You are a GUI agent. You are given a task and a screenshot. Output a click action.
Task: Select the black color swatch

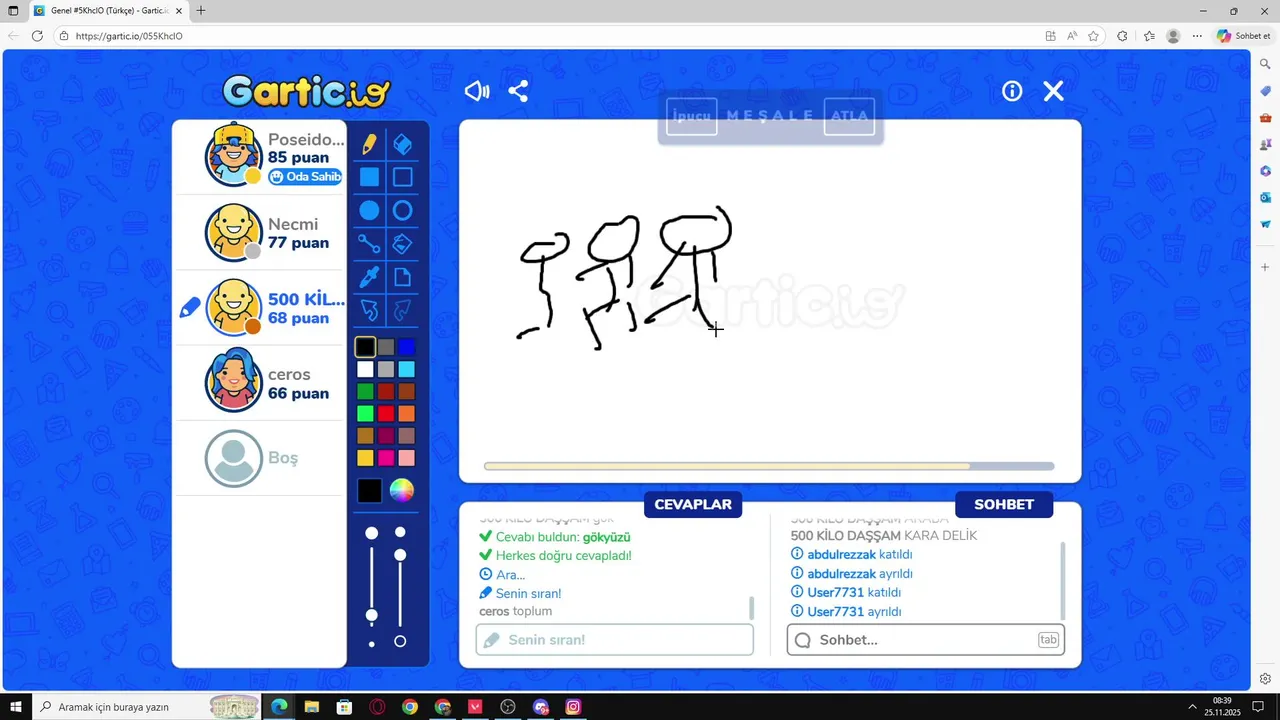(365, 347)
